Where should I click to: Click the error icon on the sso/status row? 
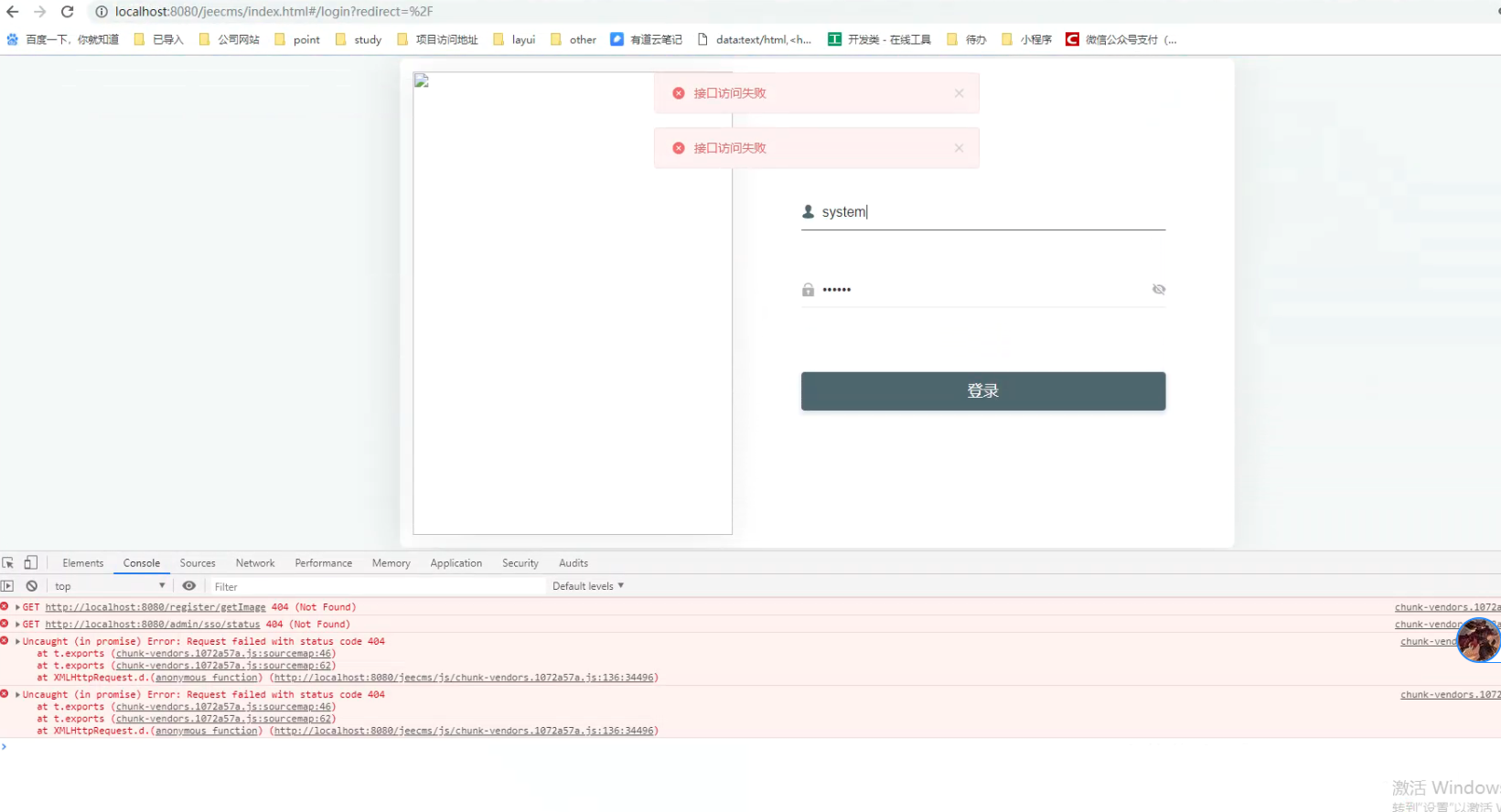5,624
